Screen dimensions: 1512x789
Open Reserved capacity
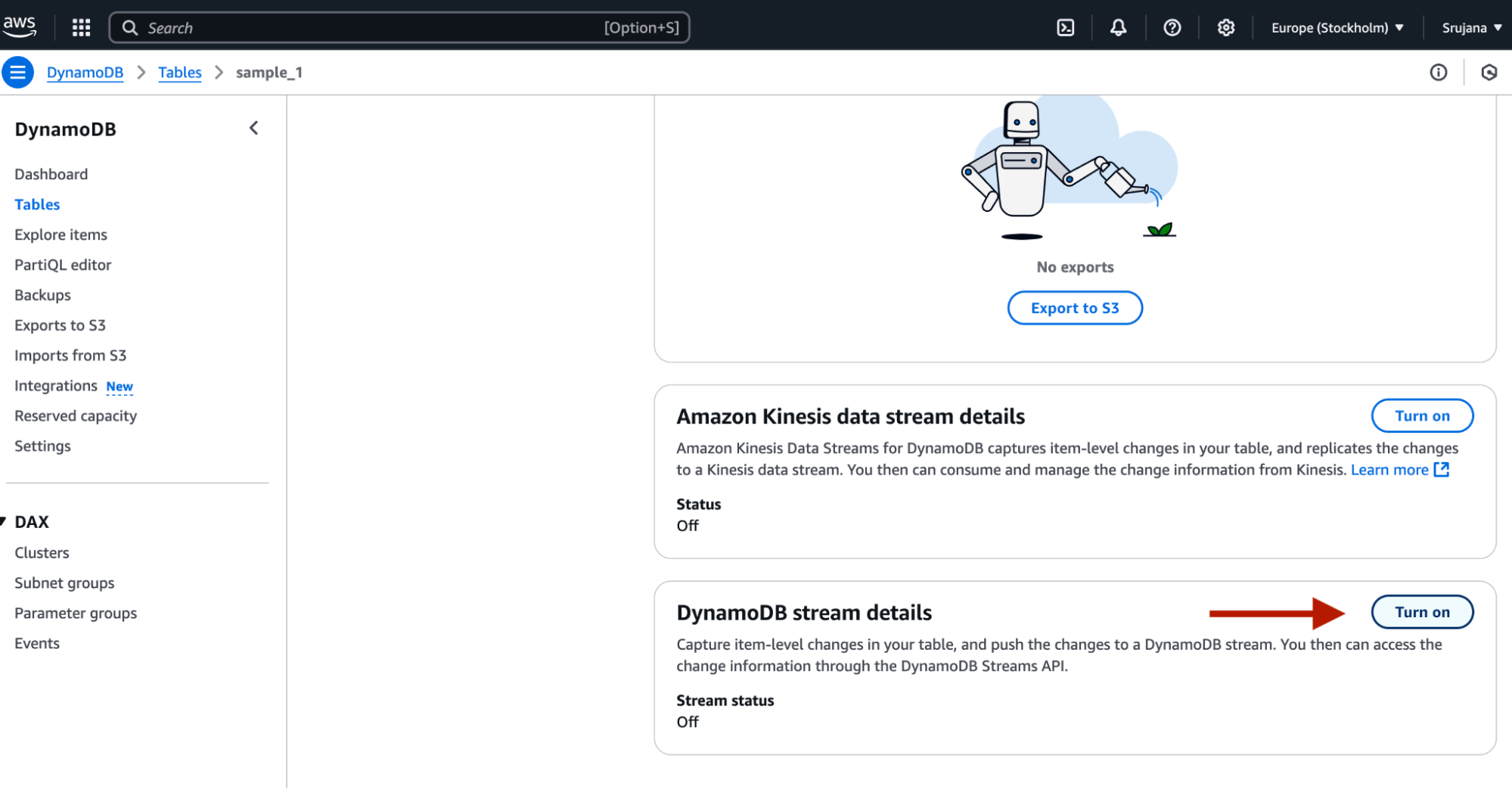(76, 416)
